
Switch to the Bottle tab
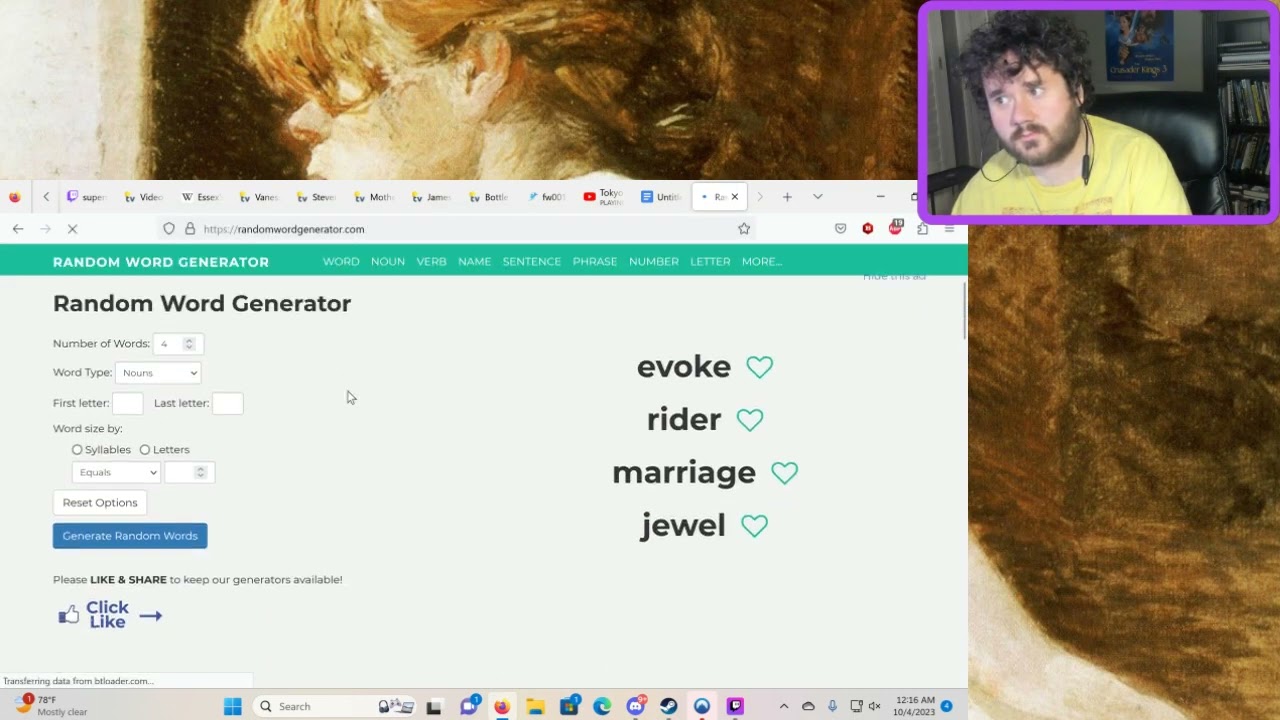(x=489, y=197)
